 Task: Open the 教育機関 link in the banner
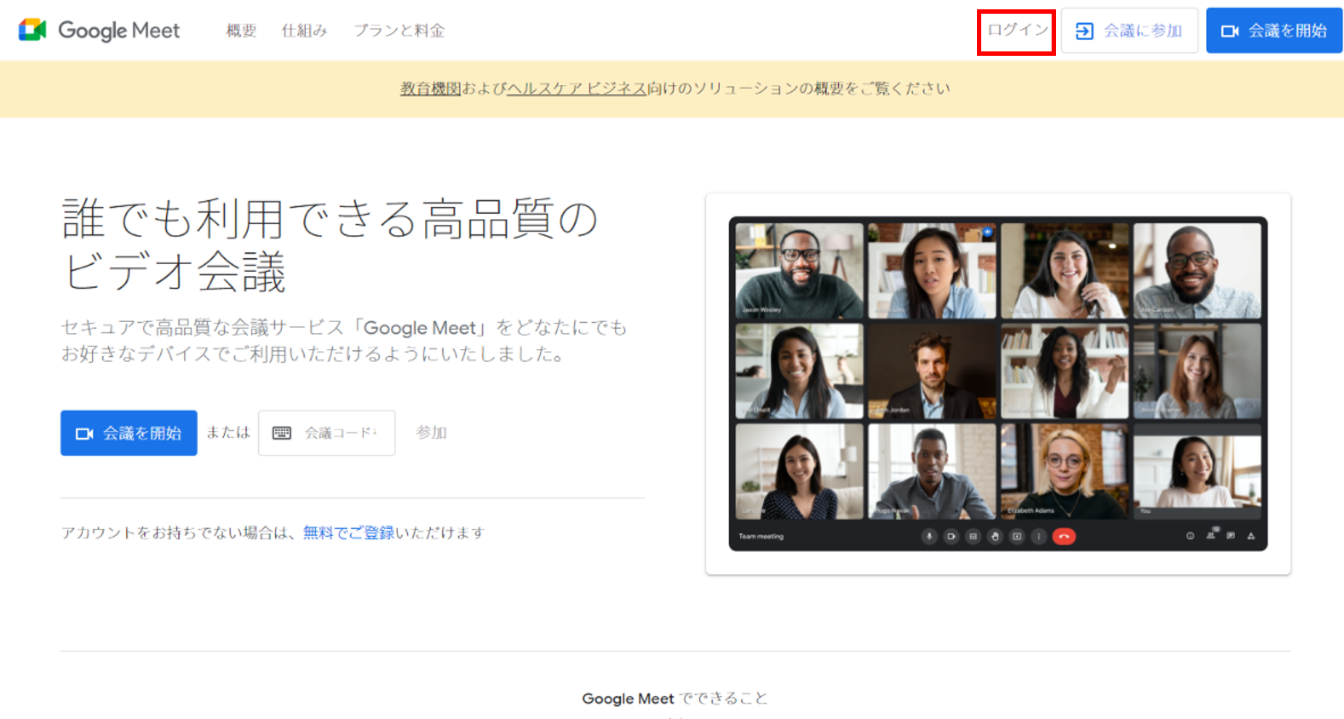pyautogui.click(x=430, y=88)
